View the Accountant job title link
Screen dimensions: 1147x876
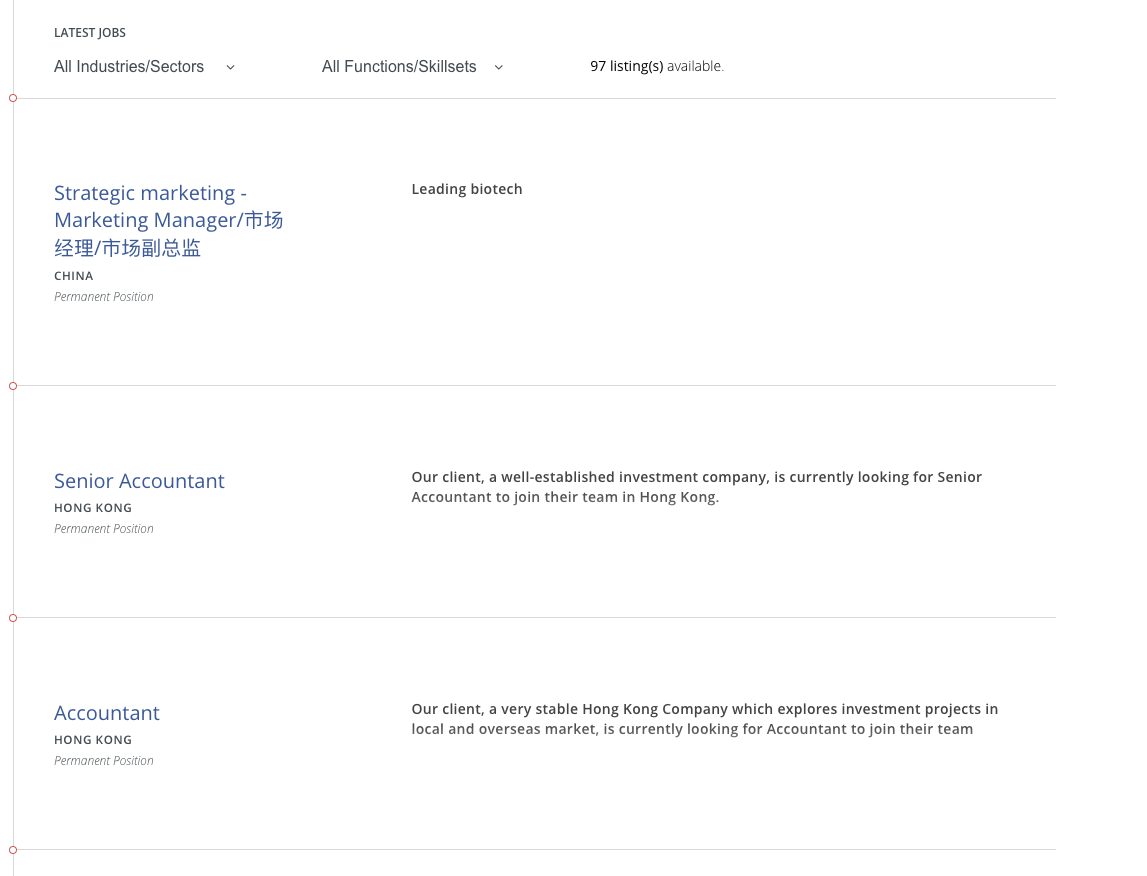107,713
